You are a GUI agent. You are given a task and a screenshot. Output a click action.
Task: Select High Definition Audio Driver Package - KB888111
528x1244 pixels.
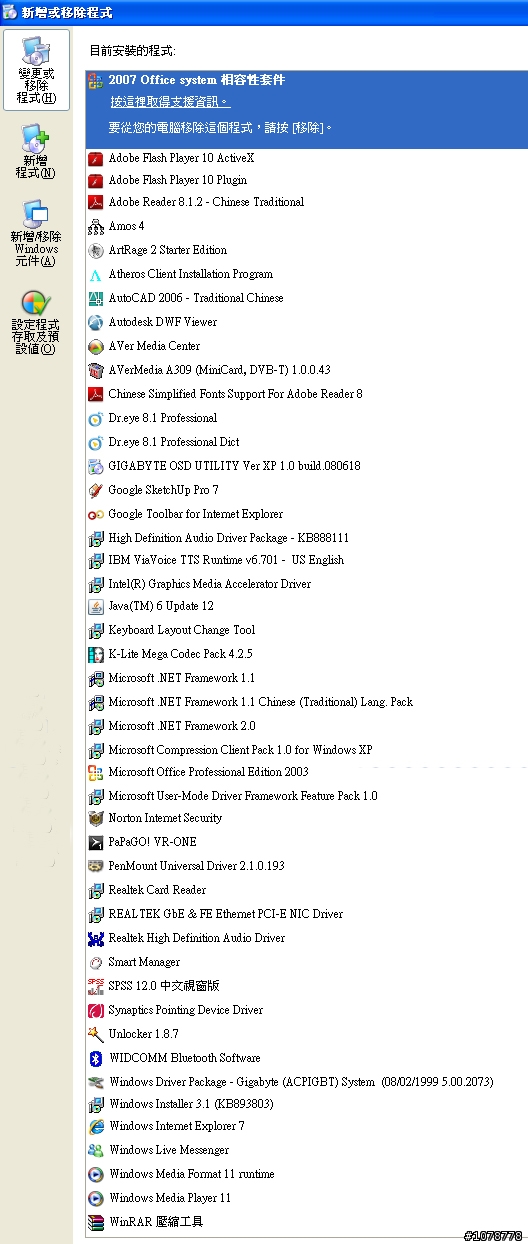pos(306,538)
